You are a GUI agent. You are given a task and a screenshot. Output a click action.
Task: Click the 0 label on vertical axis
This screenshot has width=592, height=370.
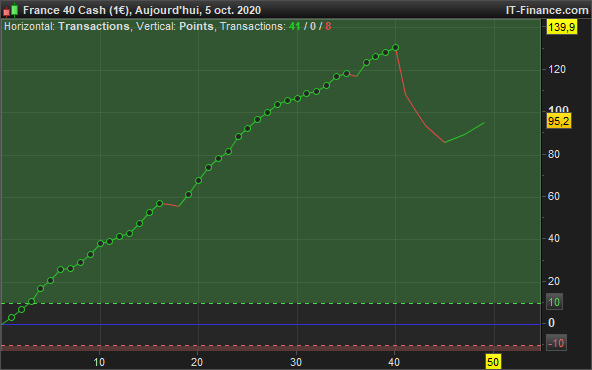tap(551, 323)
